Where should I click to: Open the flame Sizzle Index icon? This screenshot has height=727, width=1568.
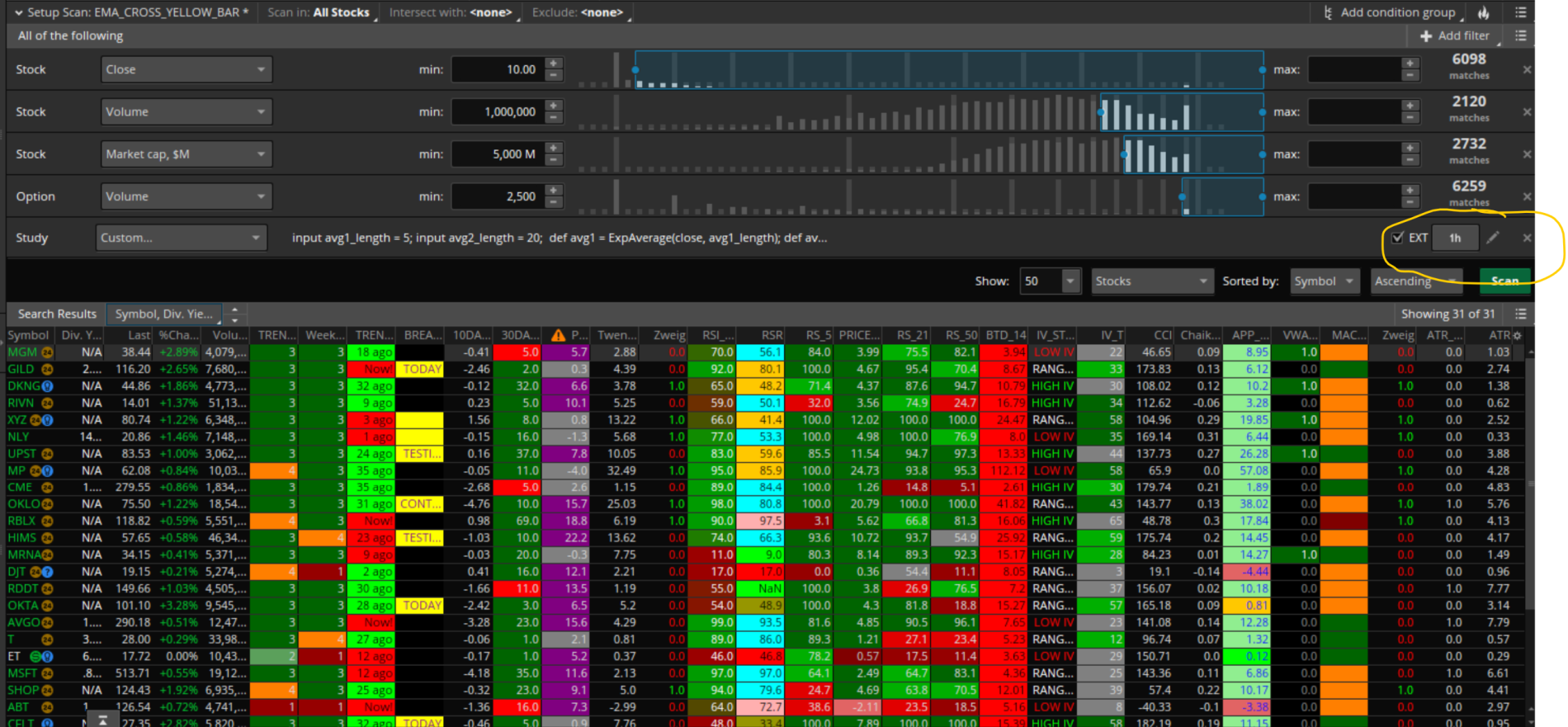(1484, 12)
